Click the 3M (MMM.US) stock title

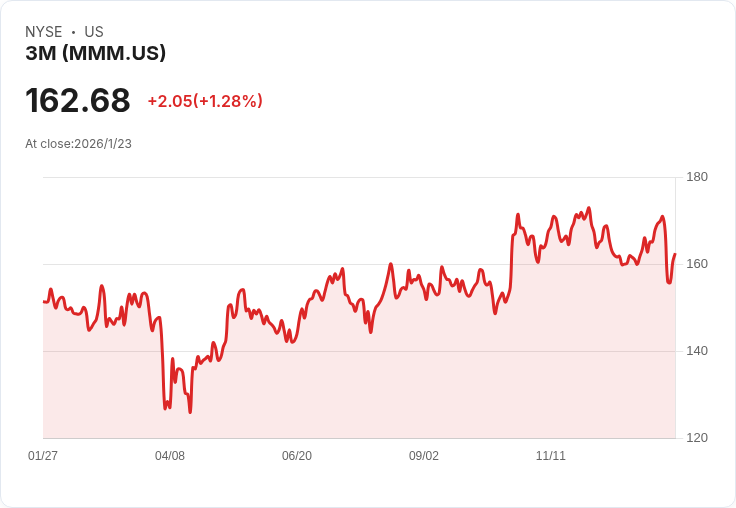click(95, 53)
